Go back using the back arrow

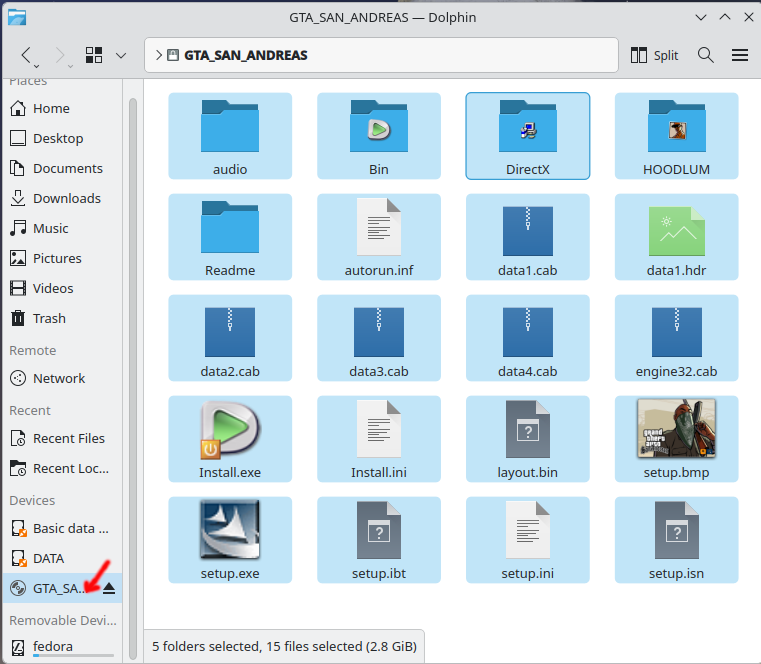[x=27, y=55]
